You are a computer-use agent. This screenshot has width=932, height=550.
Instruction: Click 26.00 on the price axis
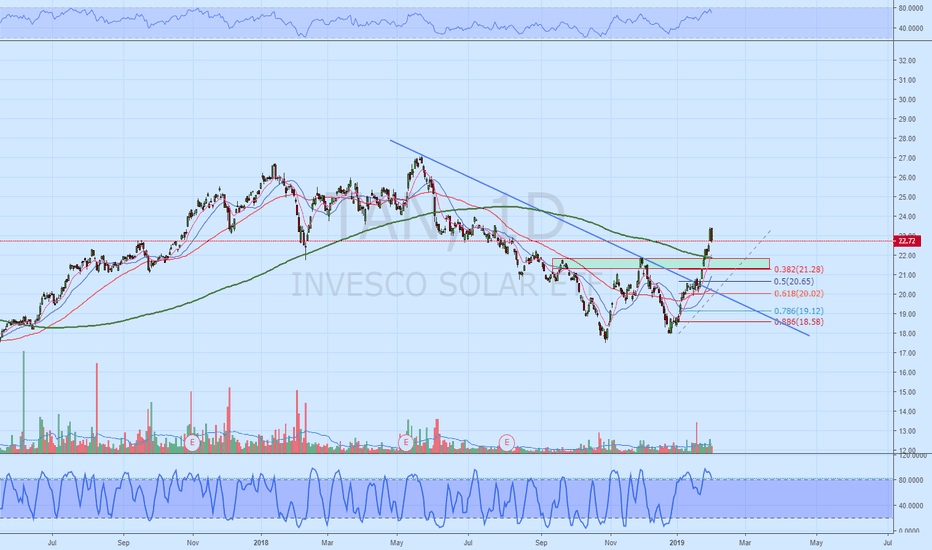(x=907, y=178)
